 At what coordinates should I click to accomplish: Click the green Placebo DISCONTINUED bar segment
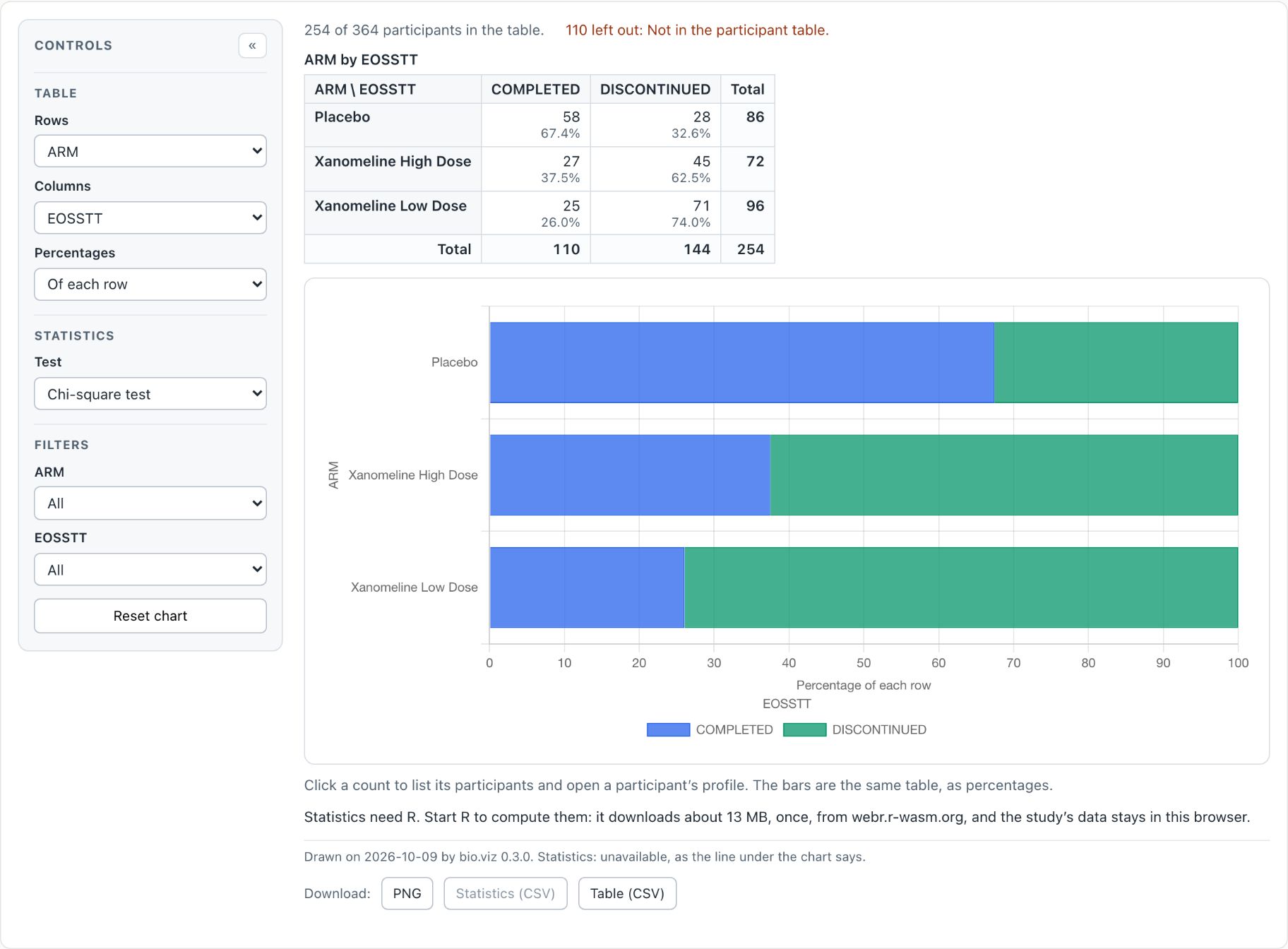click(x=1116, y=363)
